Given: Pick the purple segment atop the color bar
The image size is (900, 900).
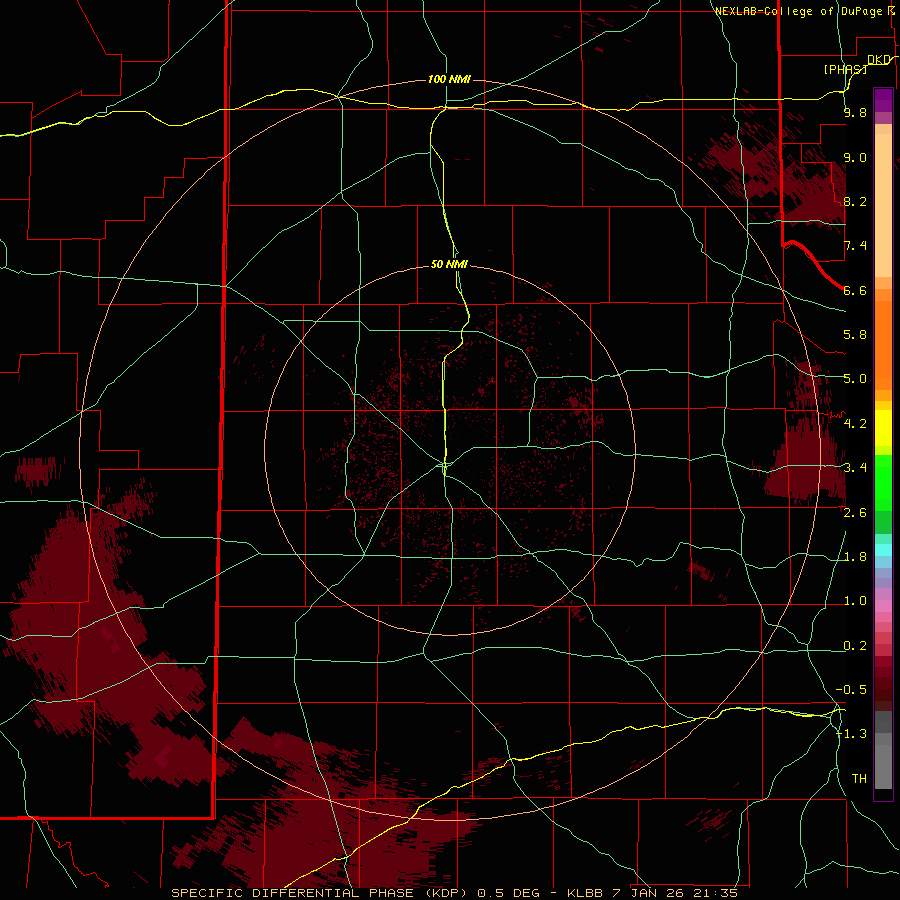Looking at the screenshot, I should pos(883,100).
